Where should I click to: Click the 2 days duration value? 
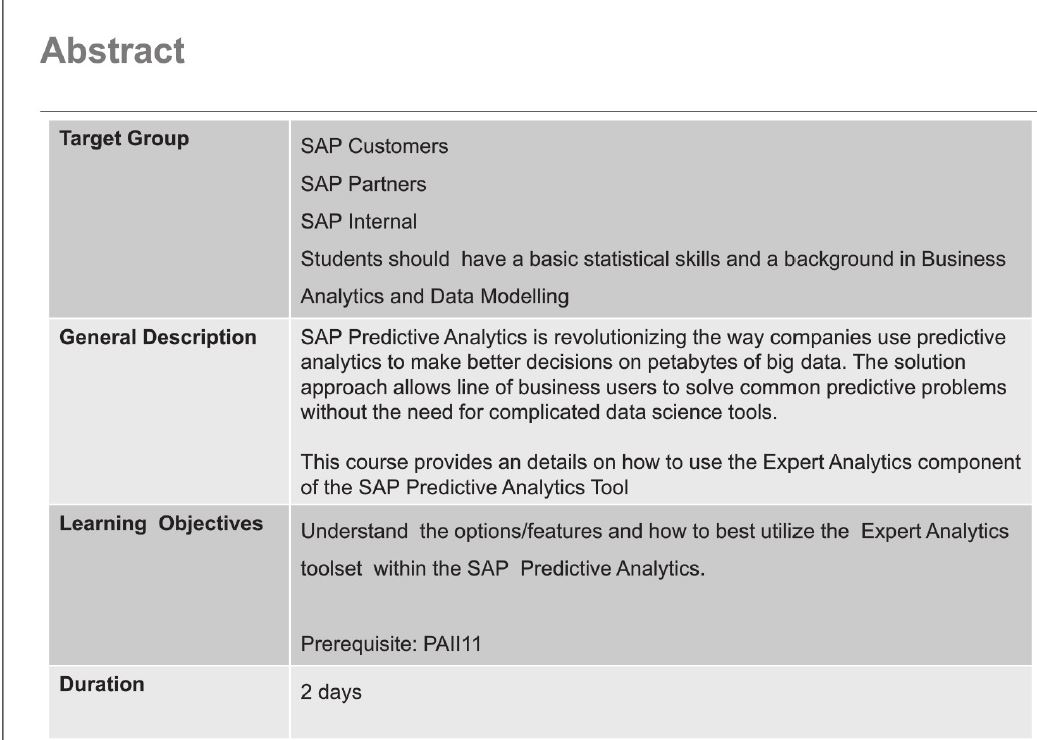coord(331,692)
